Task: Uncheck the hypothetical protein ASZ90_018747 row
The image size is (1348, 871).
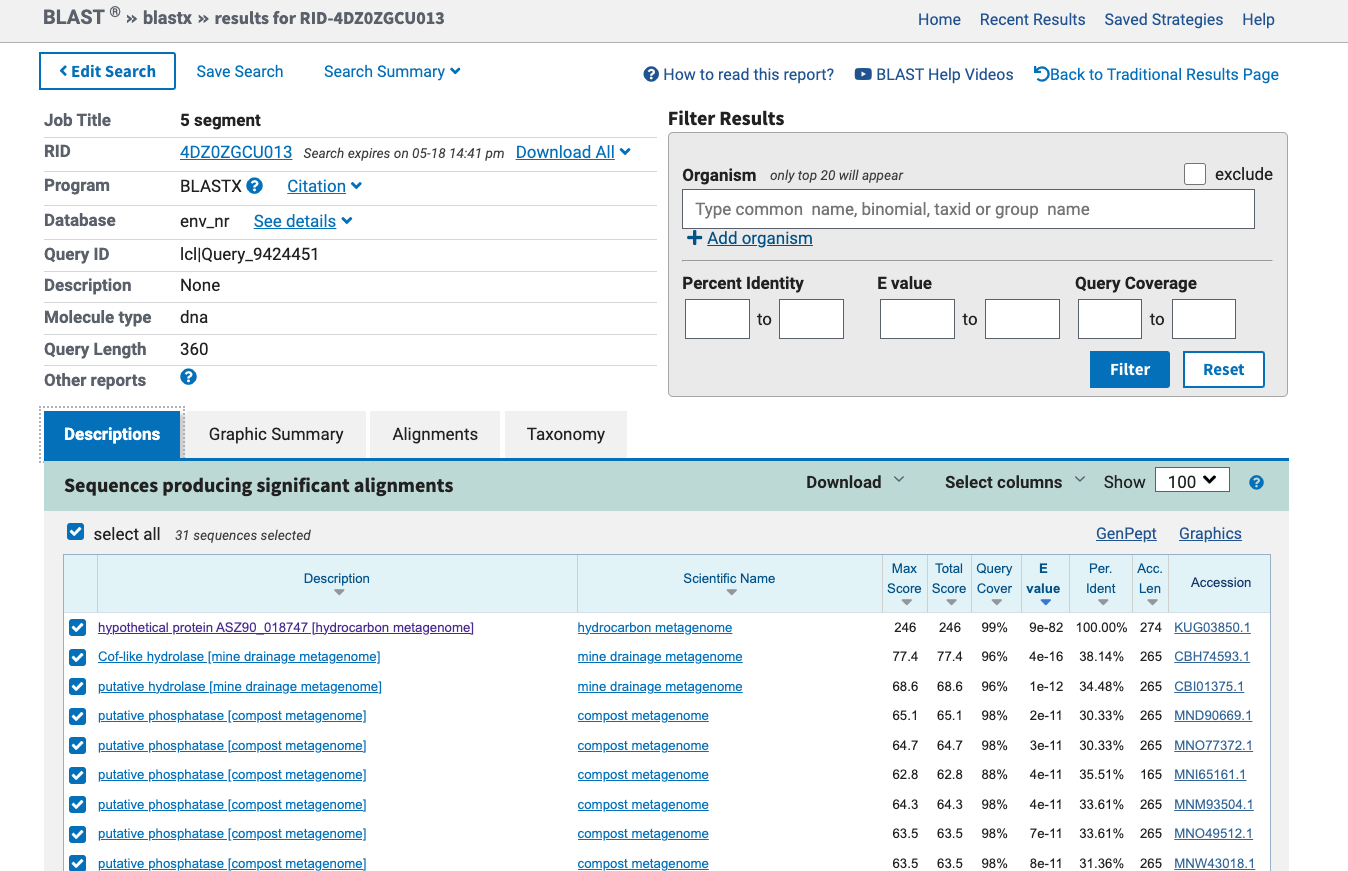Action: click(77, 628)
